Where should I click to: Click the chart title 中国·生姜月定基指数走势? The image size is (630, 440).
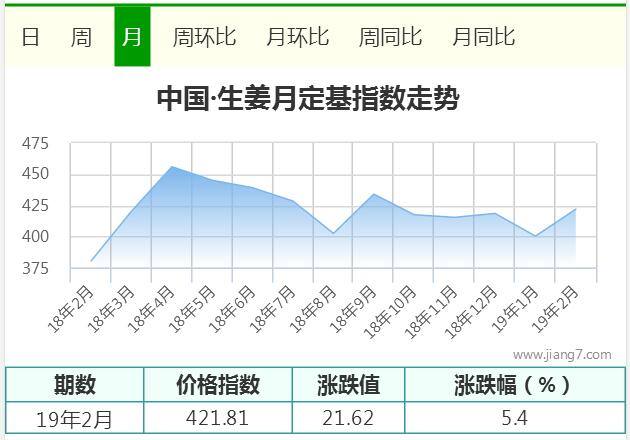click(308, 98)
